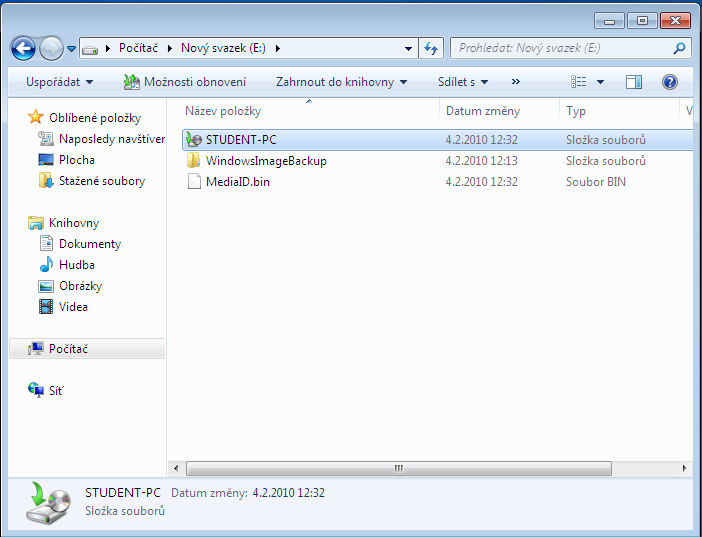Viewport: 702px width, 537px height.
Task: Open Hudba library
Action: [x=76, y=265]
